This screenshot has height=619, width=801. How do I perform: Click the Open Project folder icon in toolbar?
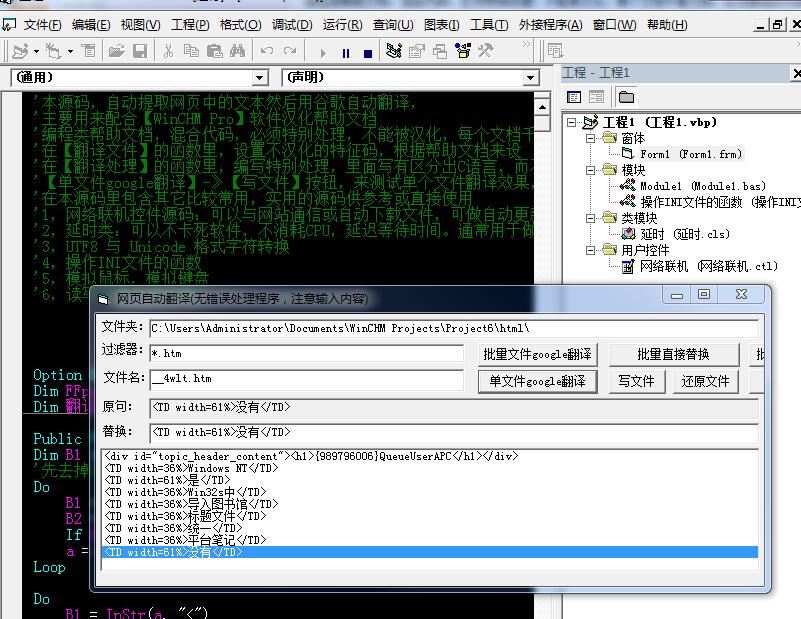click(x=117, y=51)
